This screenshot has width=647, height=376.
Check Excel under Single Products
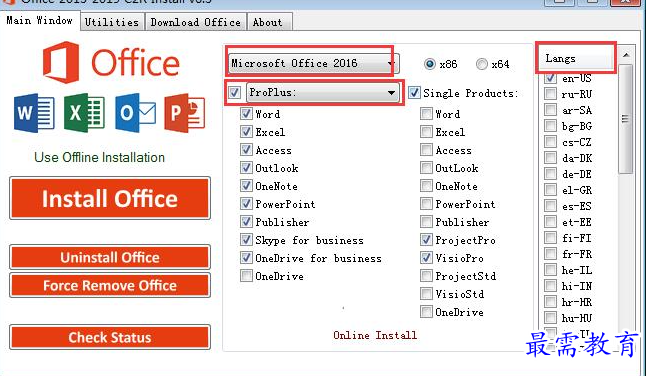pyautogui.click(x=426, y=132)
